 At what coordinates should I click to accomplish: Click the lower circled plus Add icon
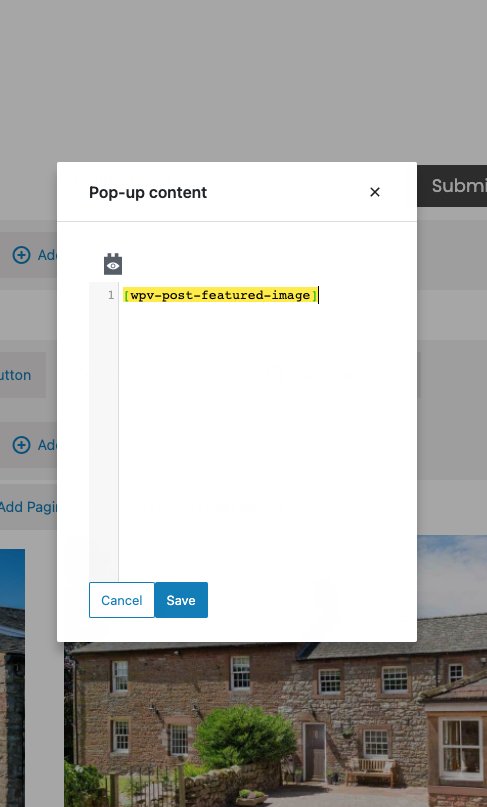[x=21, y=445]
